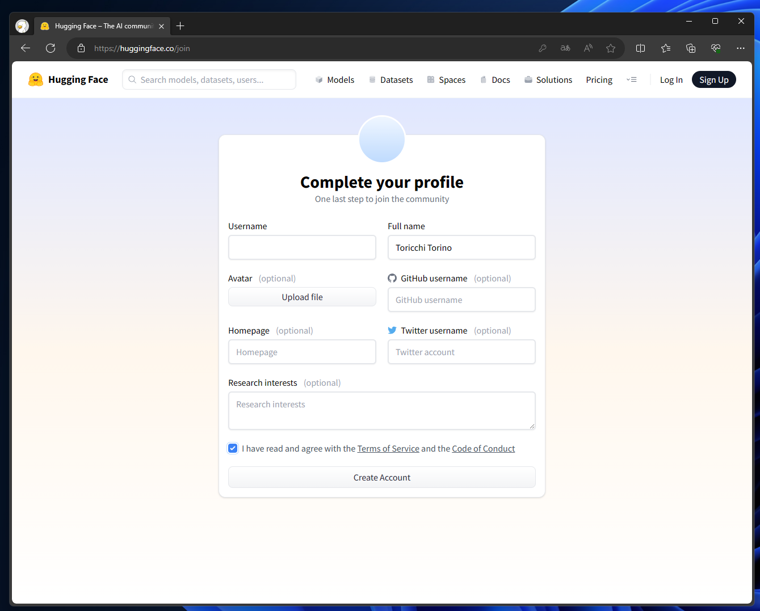Add page to favorites star icon
The width and height of the screenshot is (760, 611).
611,48
